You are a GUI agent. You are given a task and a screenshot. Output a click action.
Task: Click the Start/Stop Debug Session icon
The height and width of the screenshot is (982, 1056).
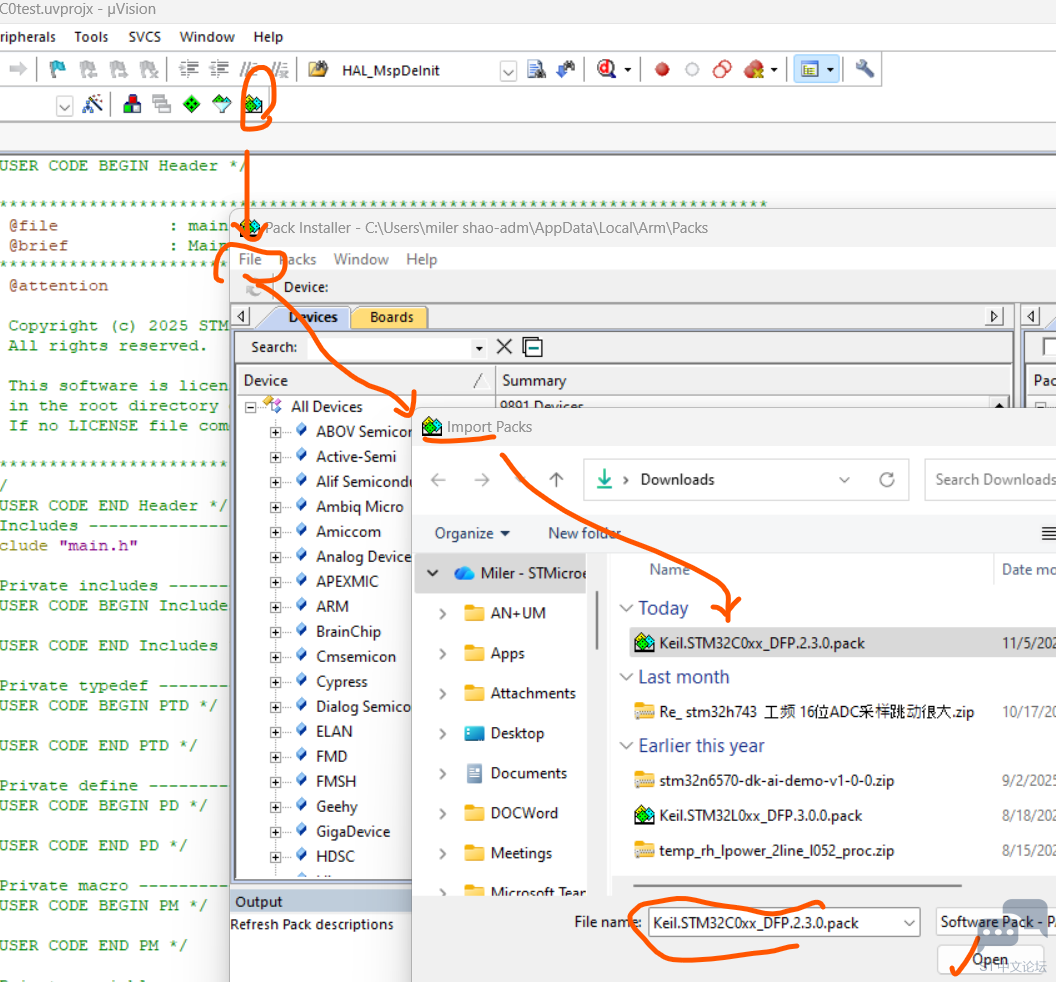click(606, 70)
